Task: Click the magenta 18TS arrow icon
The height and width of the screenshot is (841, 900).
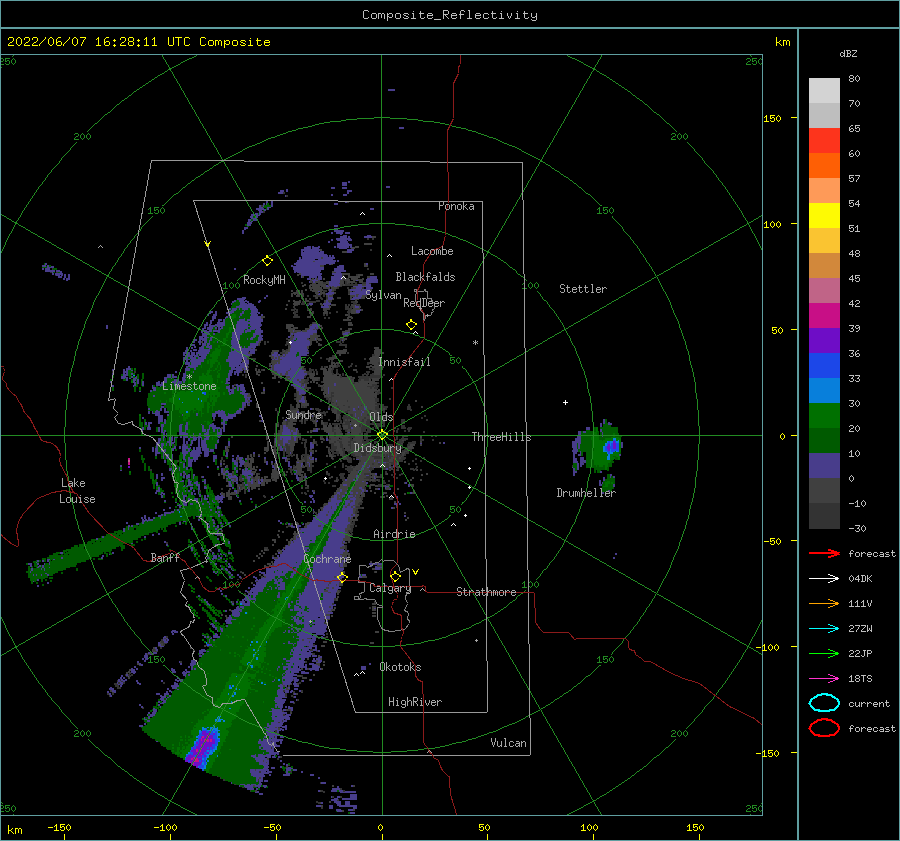Action: pos(824,679)
